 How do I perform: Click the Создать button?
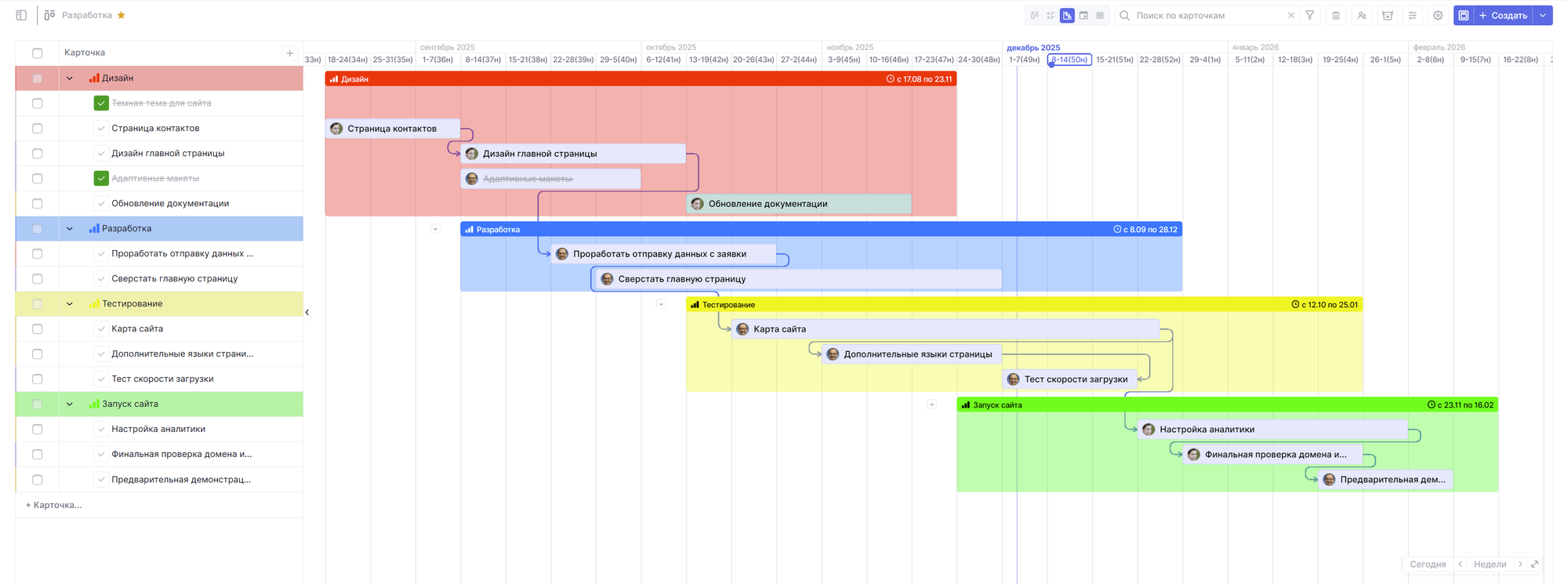(1503, 16)
